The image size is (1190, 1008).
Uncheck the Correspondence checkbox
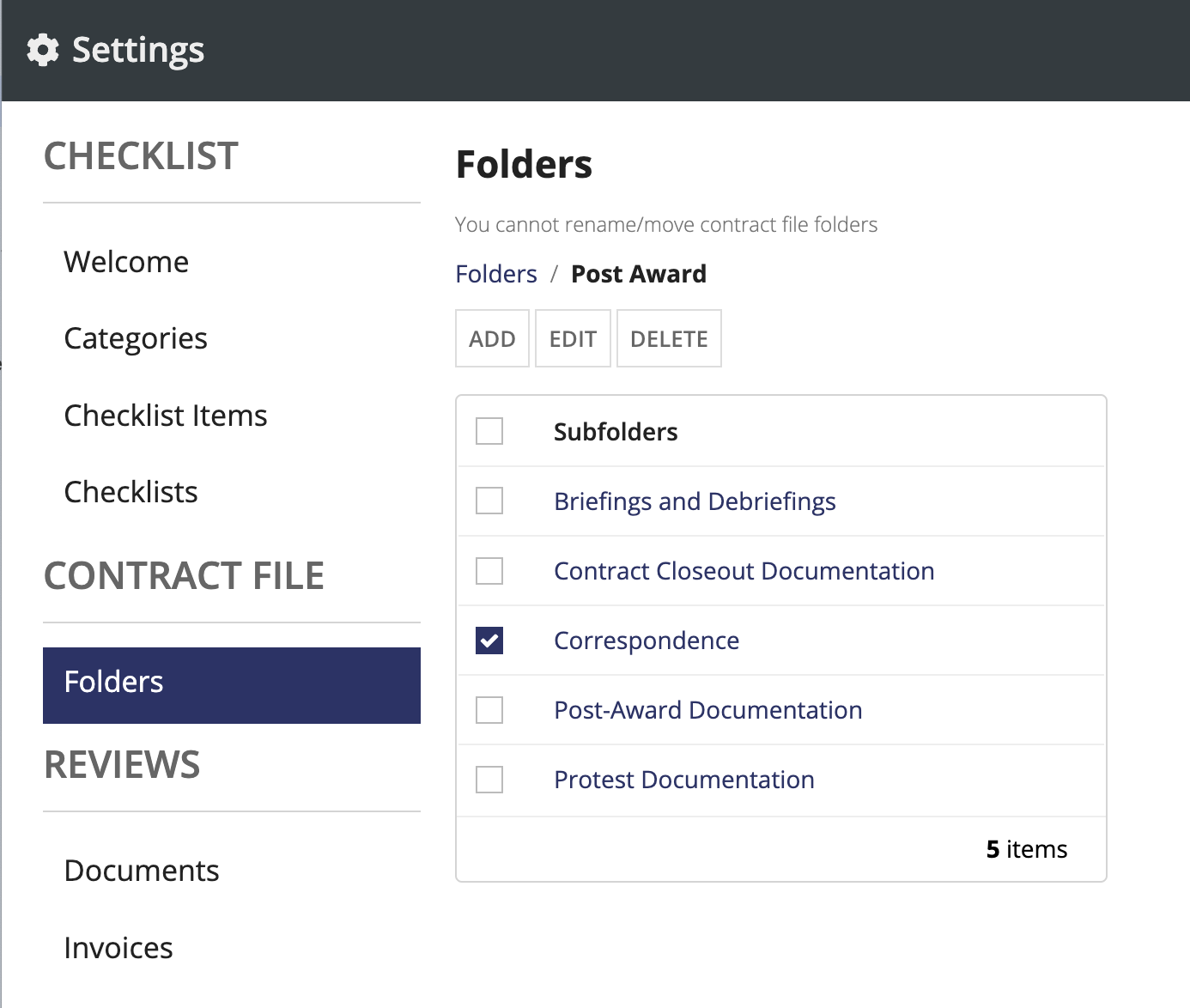point(489,641)
